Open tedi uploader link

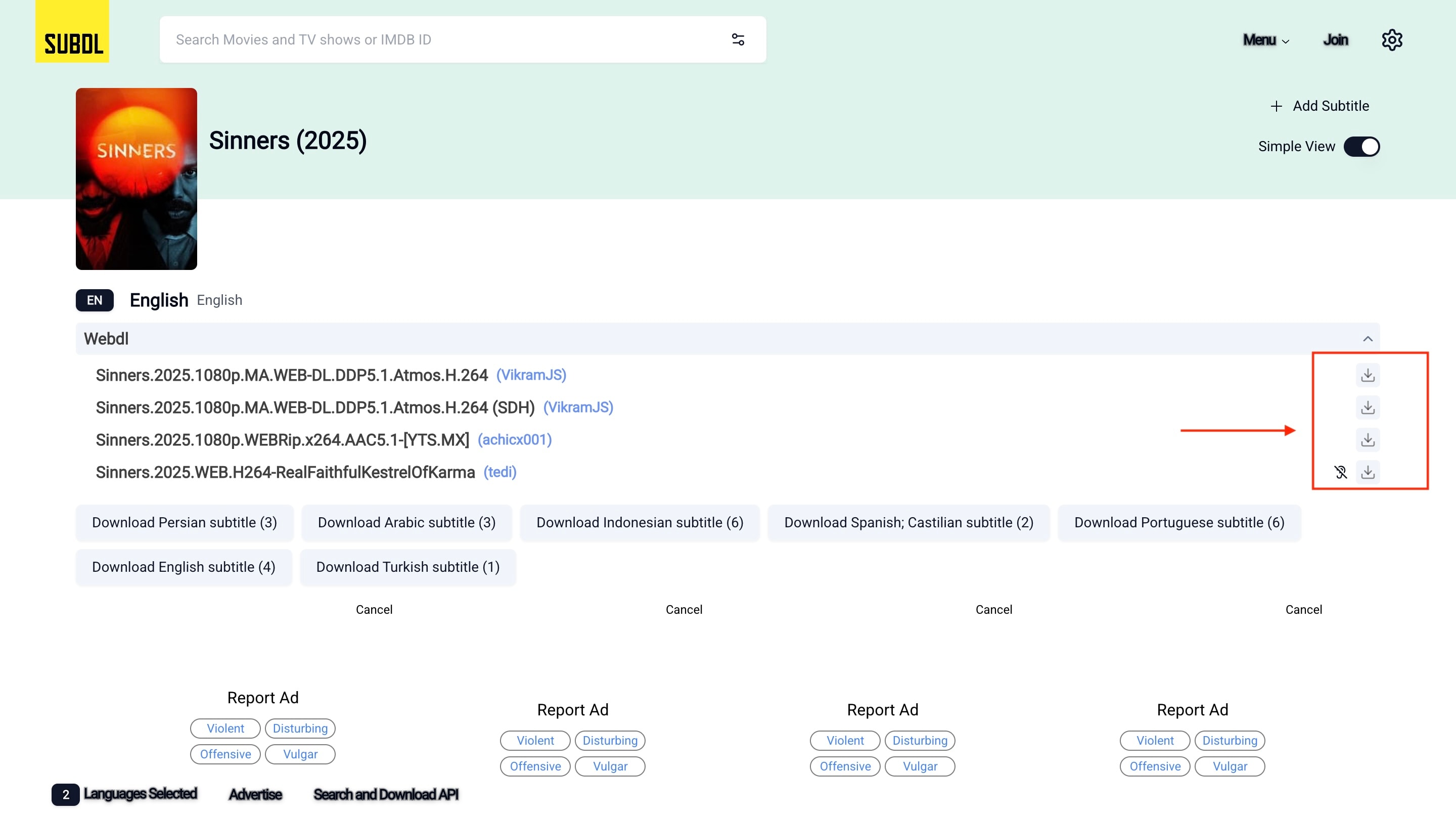[x=499, y=472]
